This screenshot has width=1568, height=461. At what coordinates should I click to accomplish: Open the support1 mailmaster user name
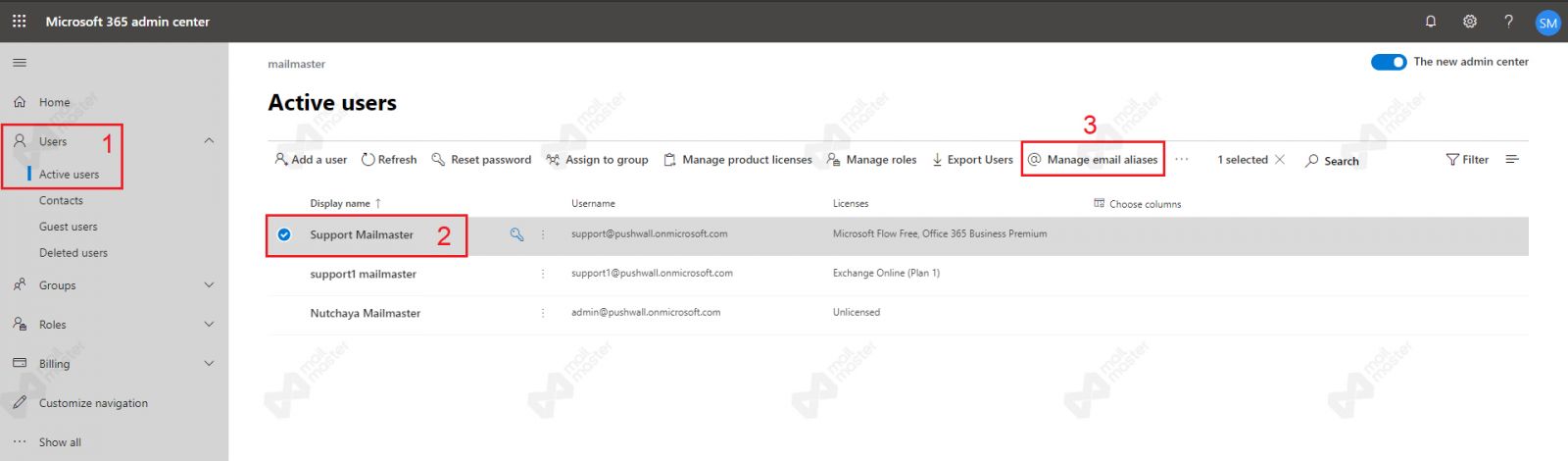point(363,274)
